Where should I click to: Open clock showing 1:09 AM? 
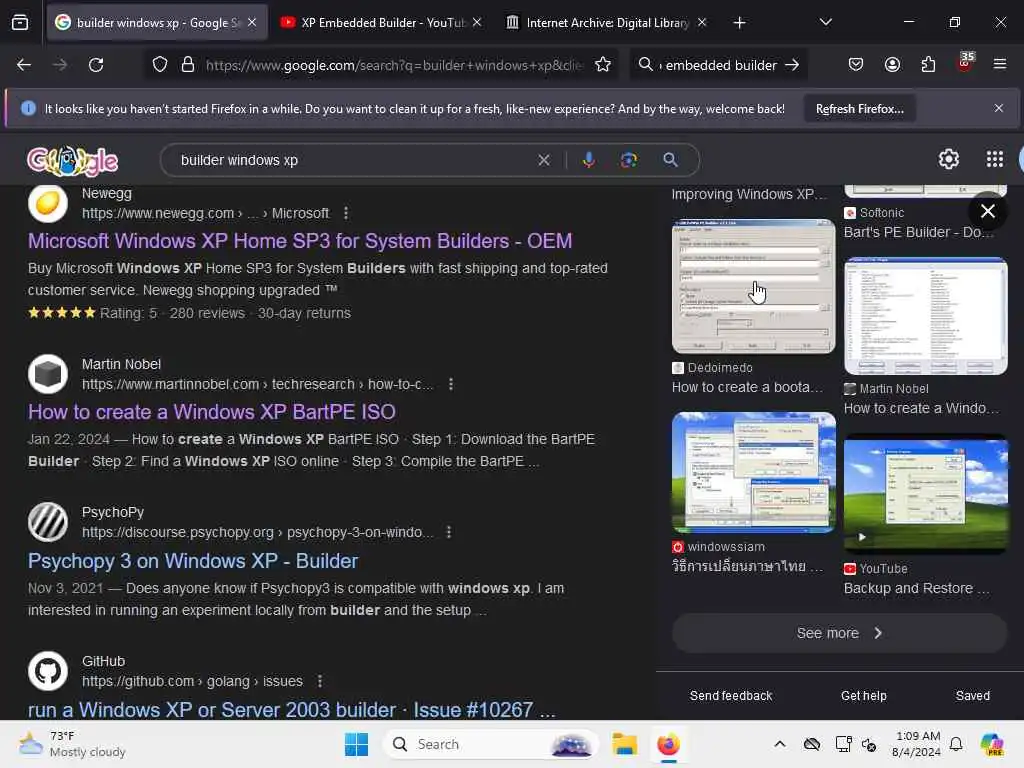click(917, 744)
